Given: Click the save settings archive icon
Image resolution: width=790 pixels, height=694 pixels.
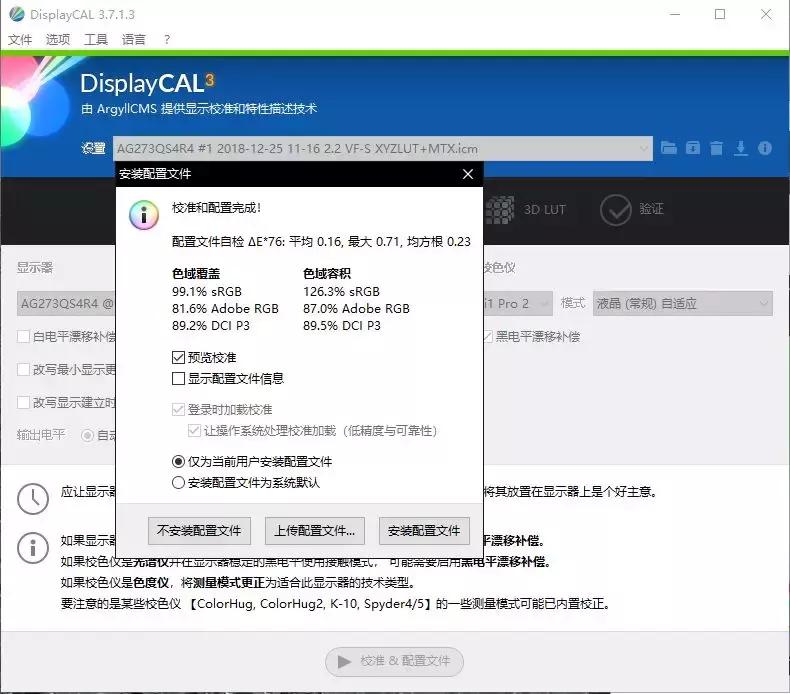Looking at the screenshot, I should coord(693,148).
